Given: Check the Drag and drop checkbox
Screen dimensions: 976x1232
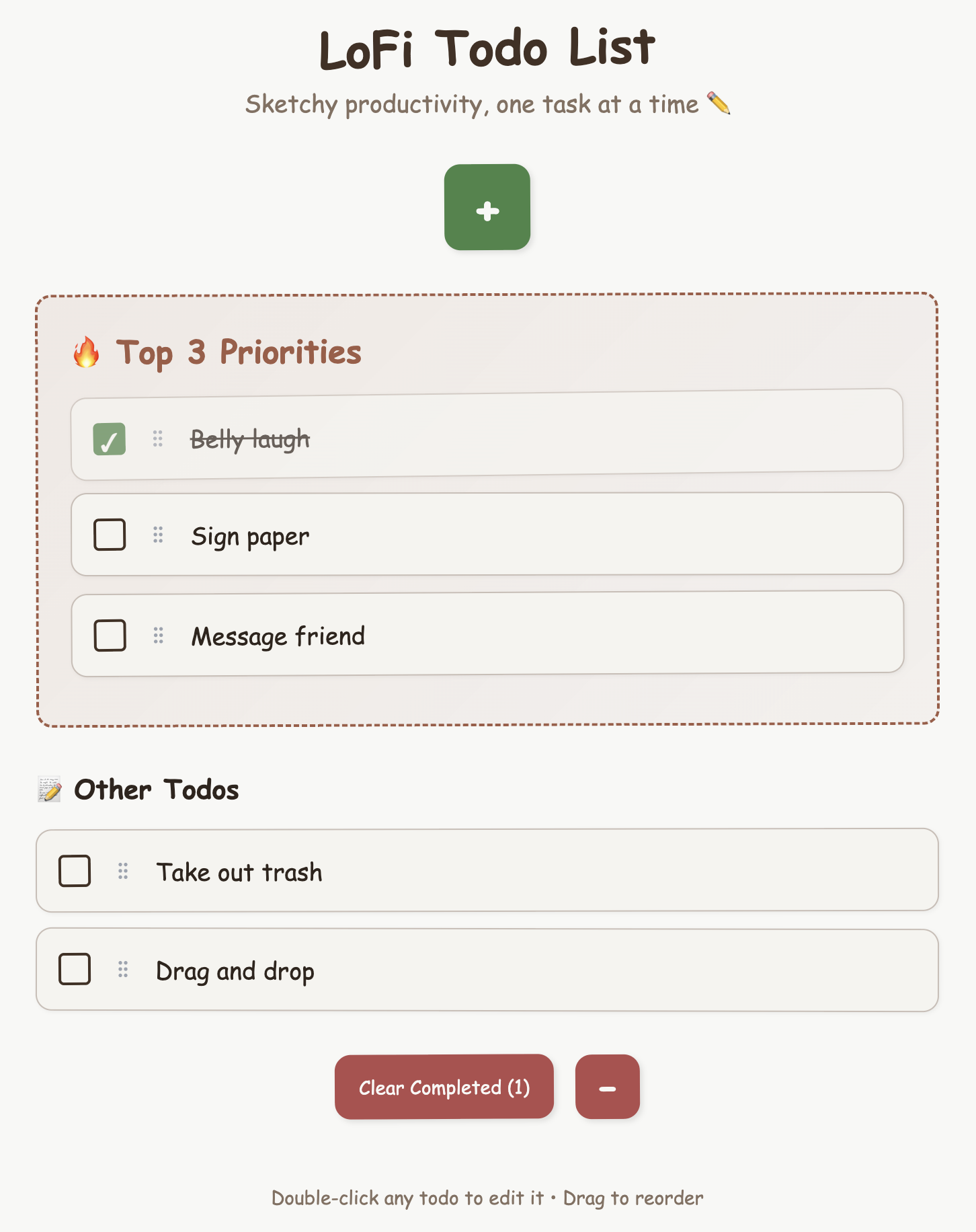Looking at the screenshot, I should coord(75,970).
